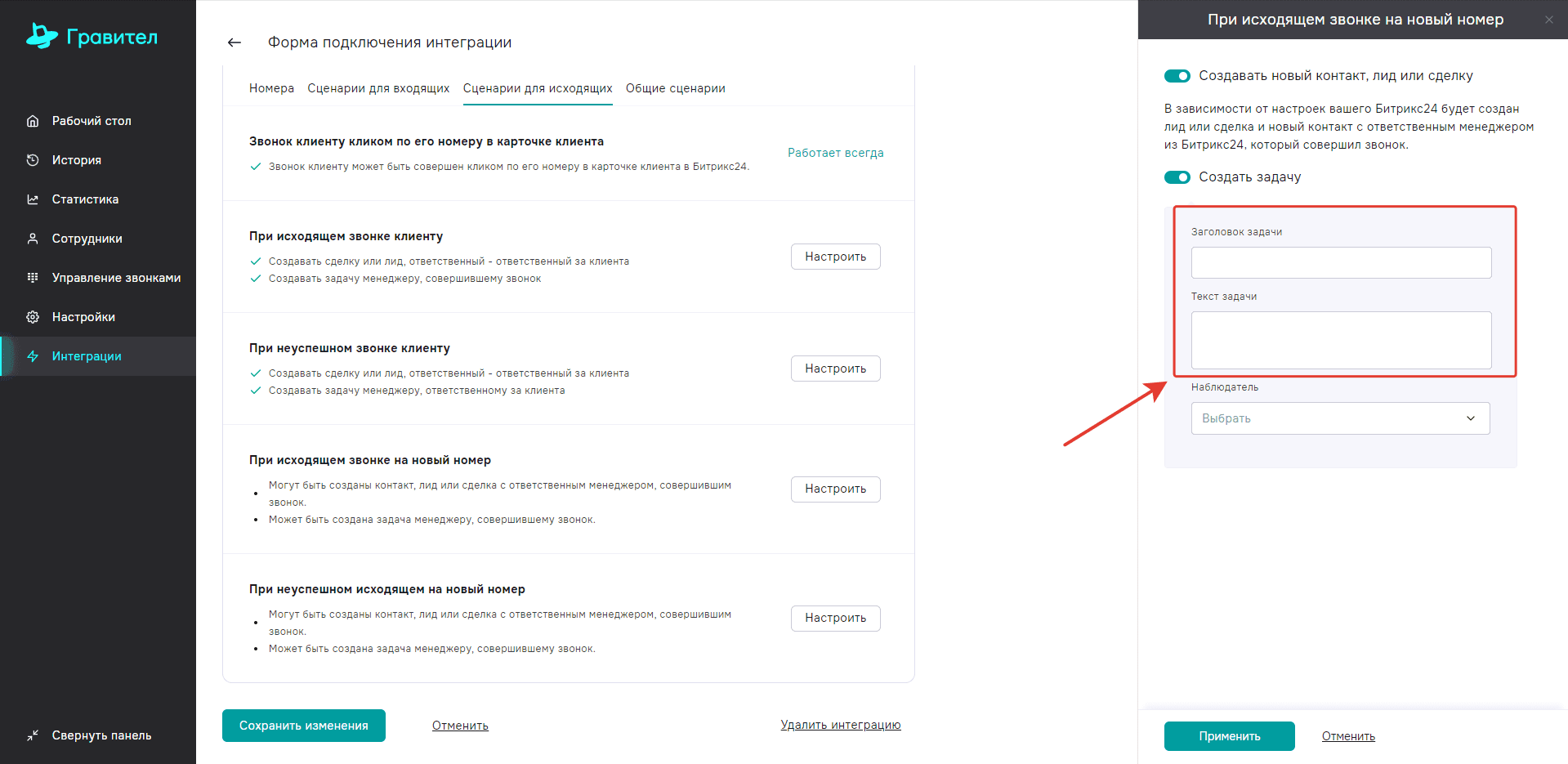The image size is (1568, 764).
Task: Open Управление звонками grid icon
Action: coord(33,278)
